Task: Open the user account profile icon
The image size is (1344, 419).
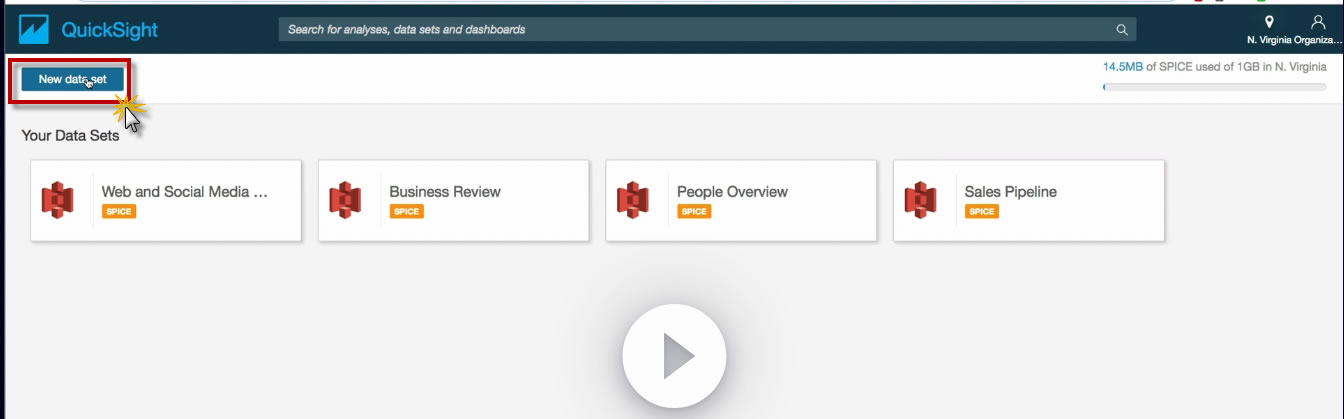Action: tap(1317, 21)
